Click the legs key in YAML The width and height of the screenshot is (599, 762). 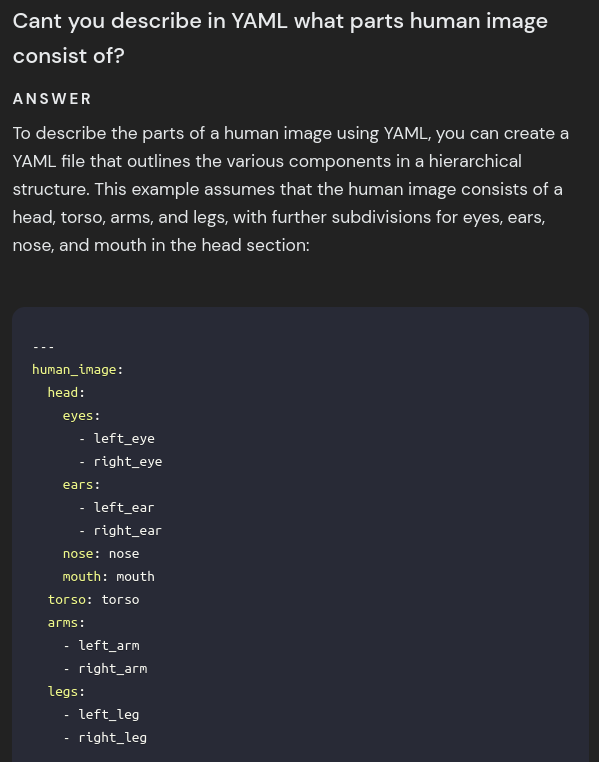[63, 692]
